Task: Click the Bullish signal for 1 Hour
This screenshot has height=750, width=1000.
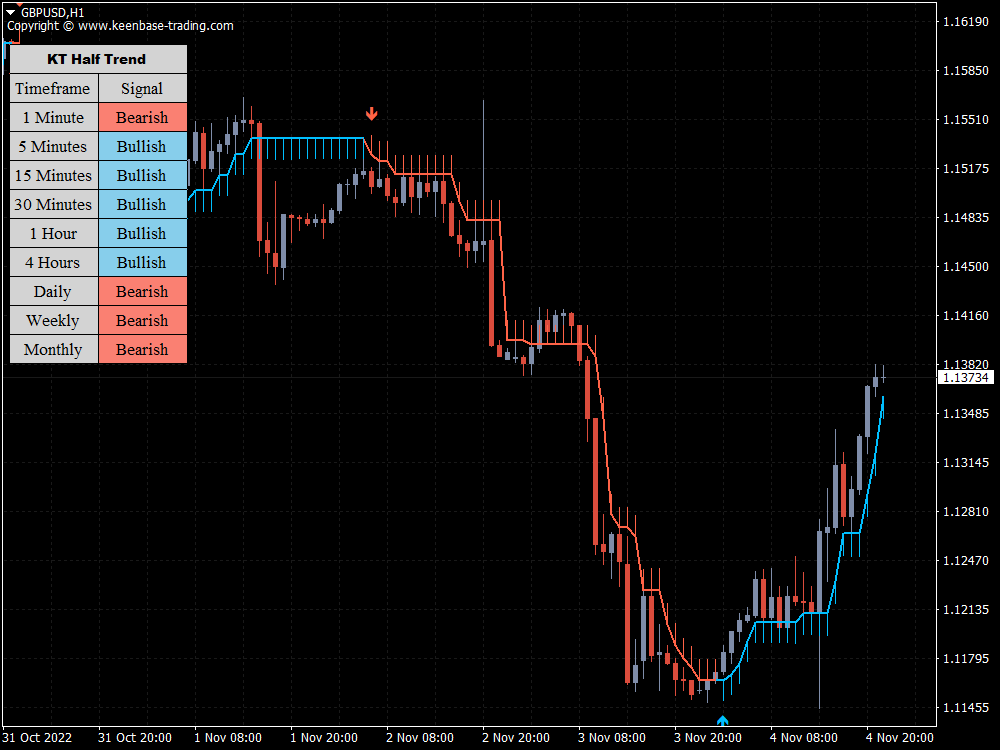Action: point(143,233)
